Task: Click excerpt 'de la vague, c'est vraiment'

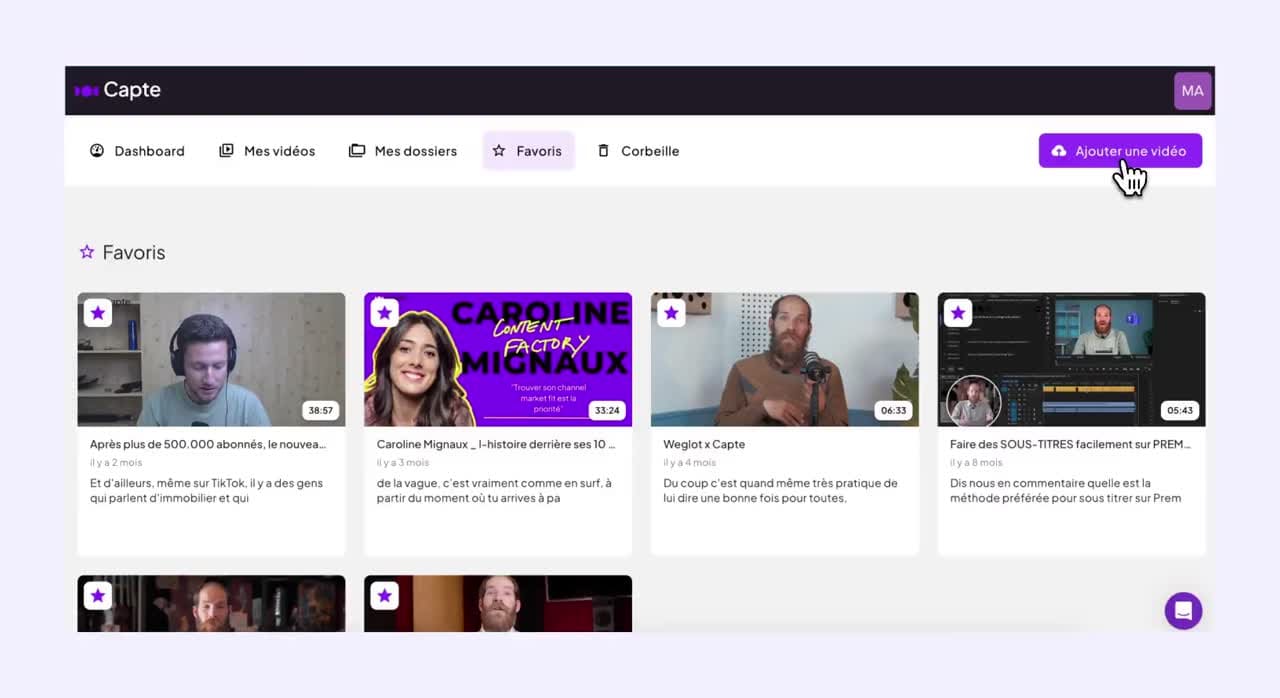Action: point(494,490)
